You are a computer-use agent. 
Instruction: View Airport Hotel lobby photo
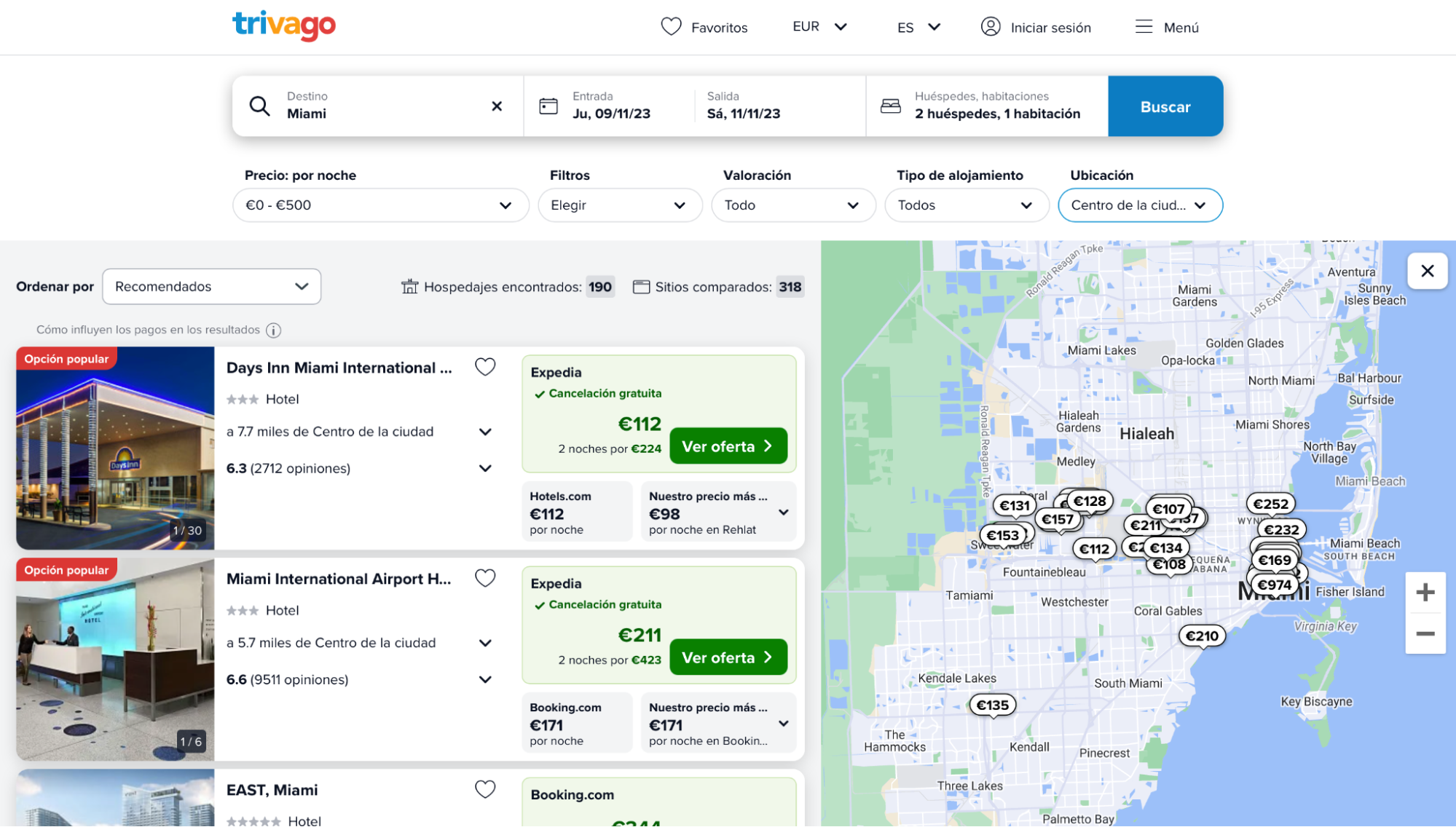[115, 660]
